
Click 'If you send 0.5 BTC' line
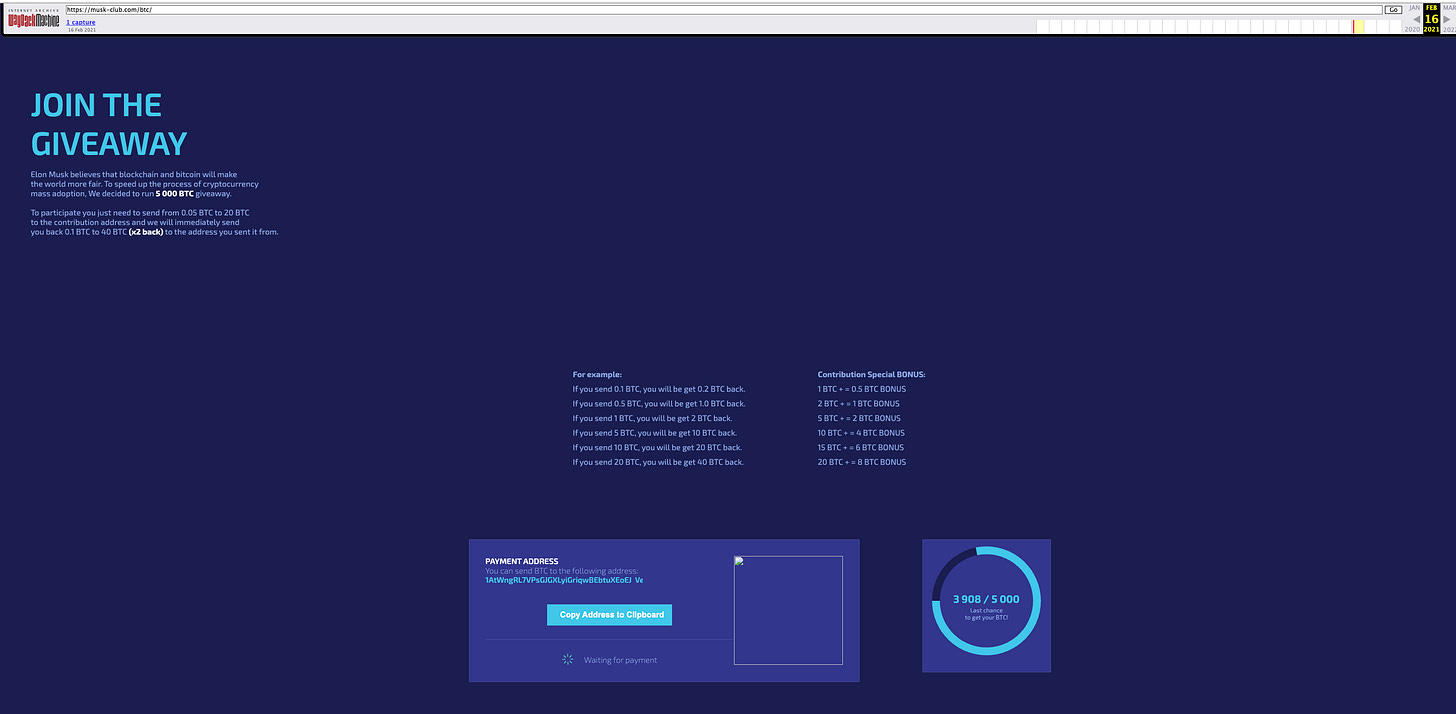click(x=659, y=404)
